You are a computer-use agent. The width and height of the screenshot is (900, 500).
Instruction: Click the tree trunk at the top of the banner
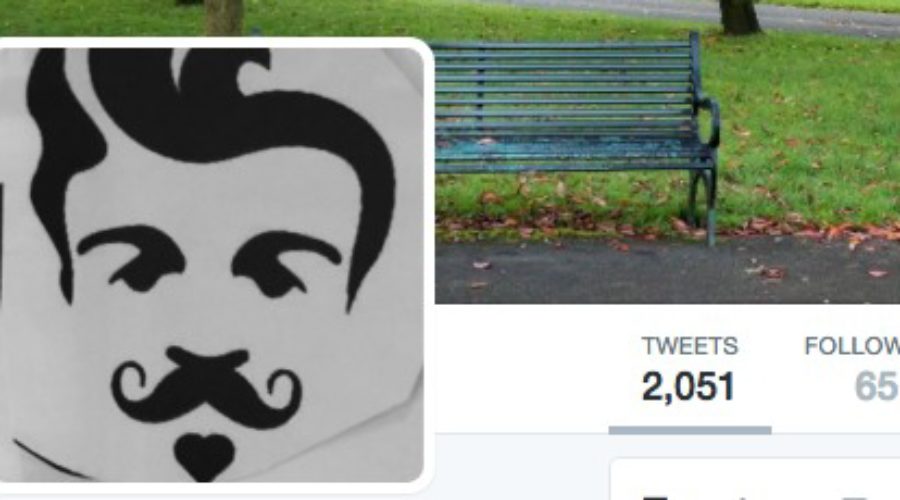(x=739, y=16)
